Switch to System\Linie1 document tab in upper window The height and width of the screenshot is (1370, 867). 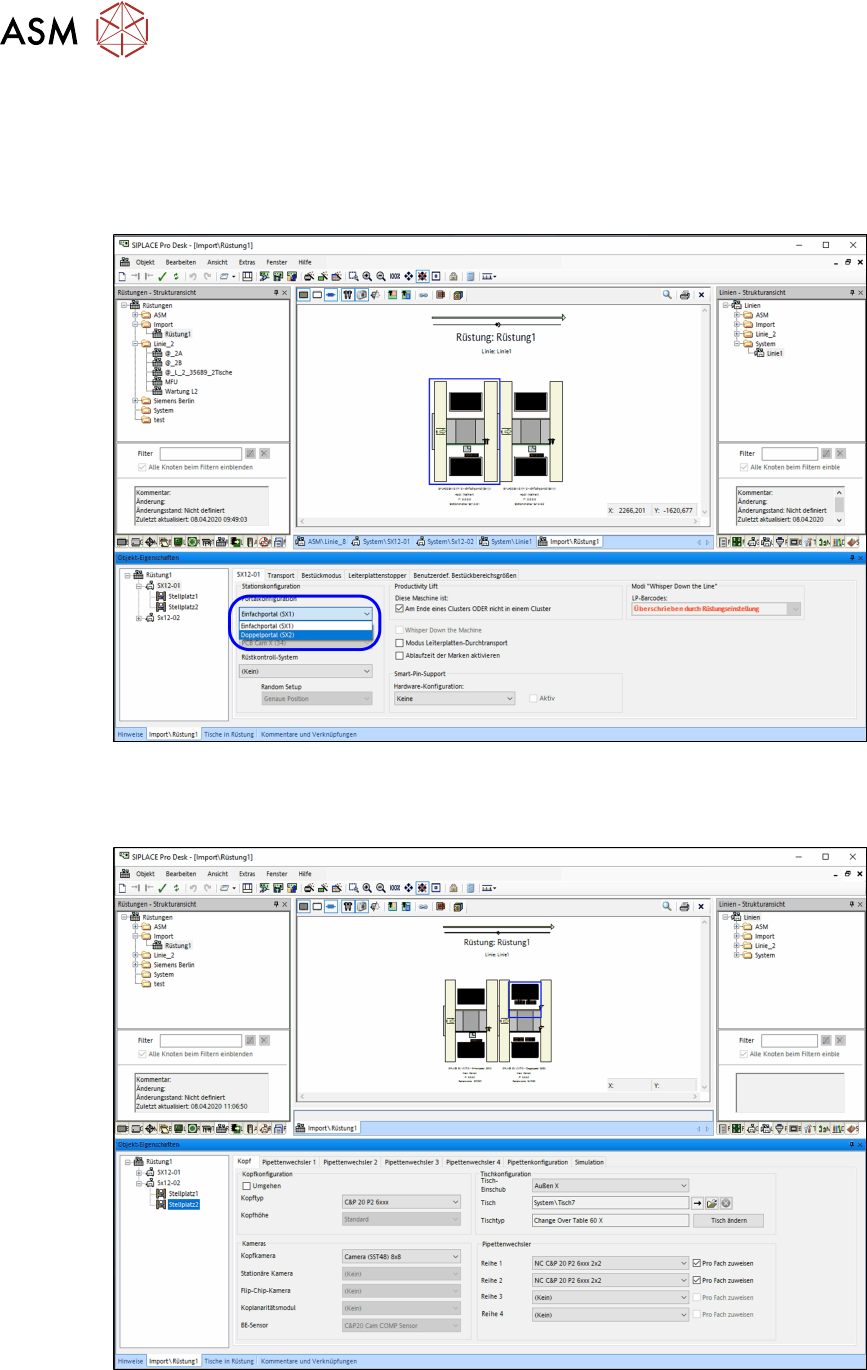pyautogui.click(x=505, y=541)
